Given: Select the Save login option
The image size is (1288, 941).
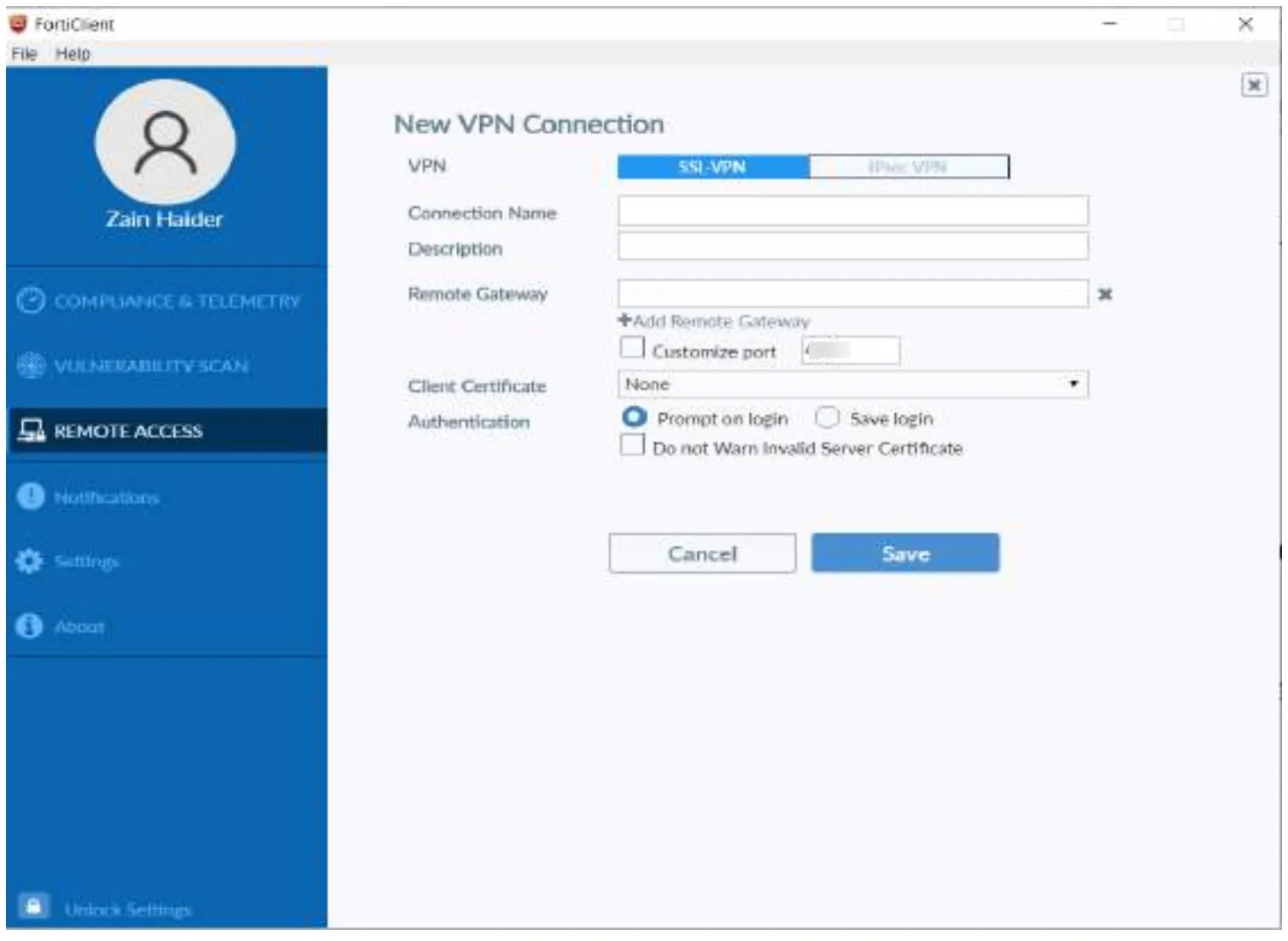Looking at the screenshot, I should (x=827, y=417).
